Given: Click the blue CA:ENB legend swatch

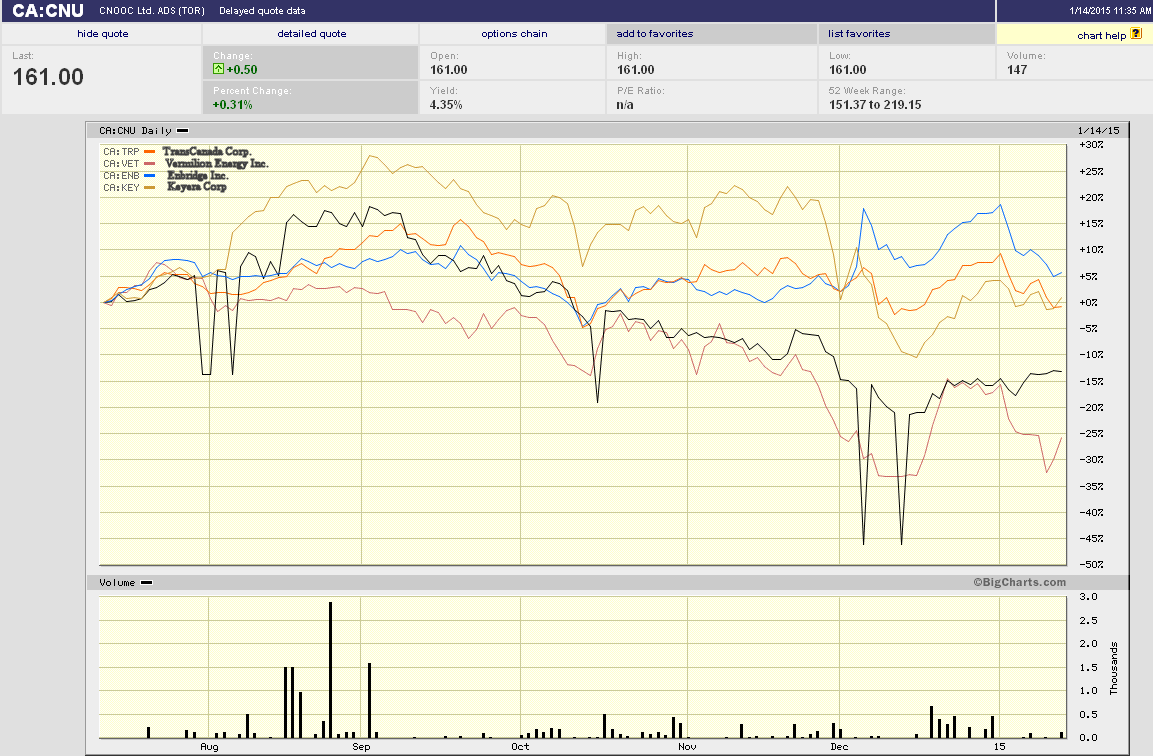Looking at the screenshot, I should coord(149,176).
